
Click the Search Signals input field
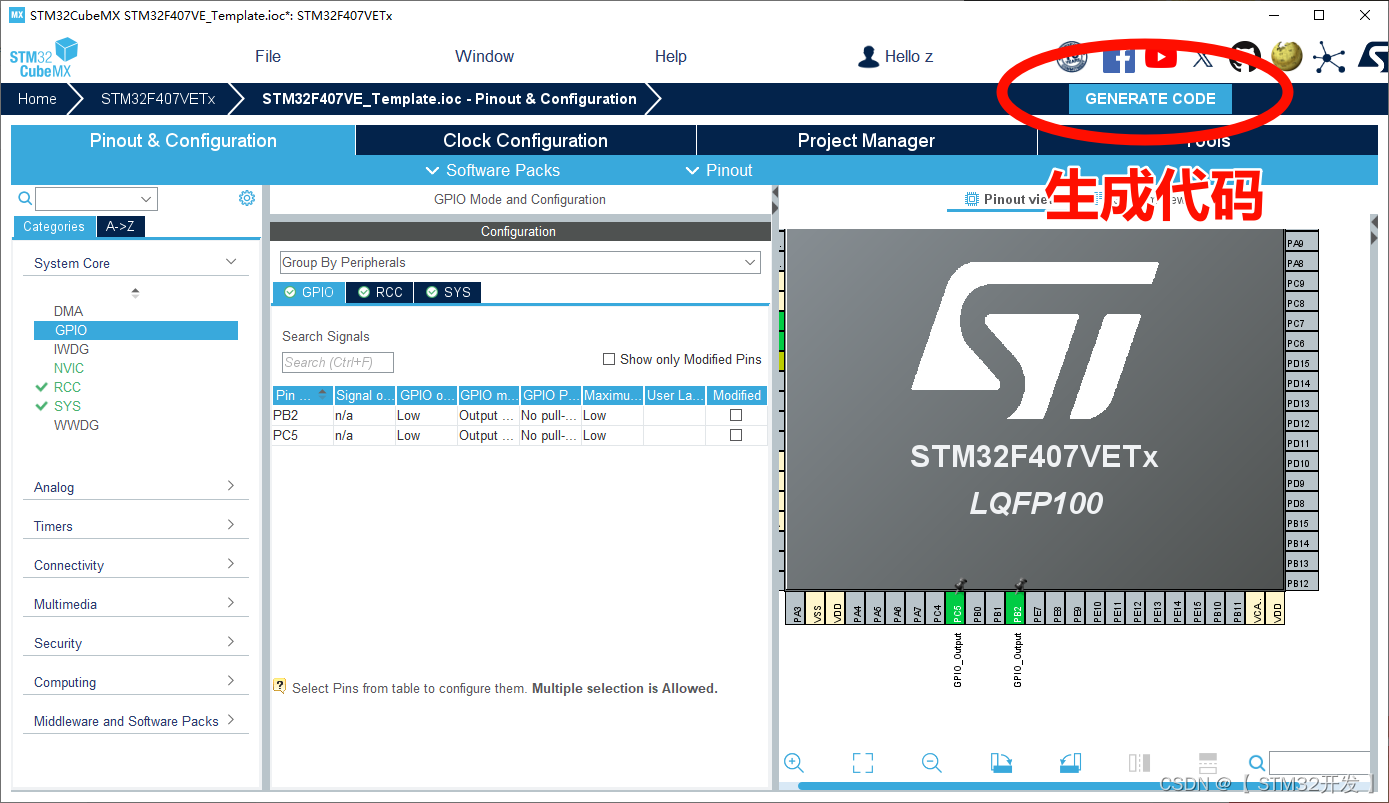338,362
